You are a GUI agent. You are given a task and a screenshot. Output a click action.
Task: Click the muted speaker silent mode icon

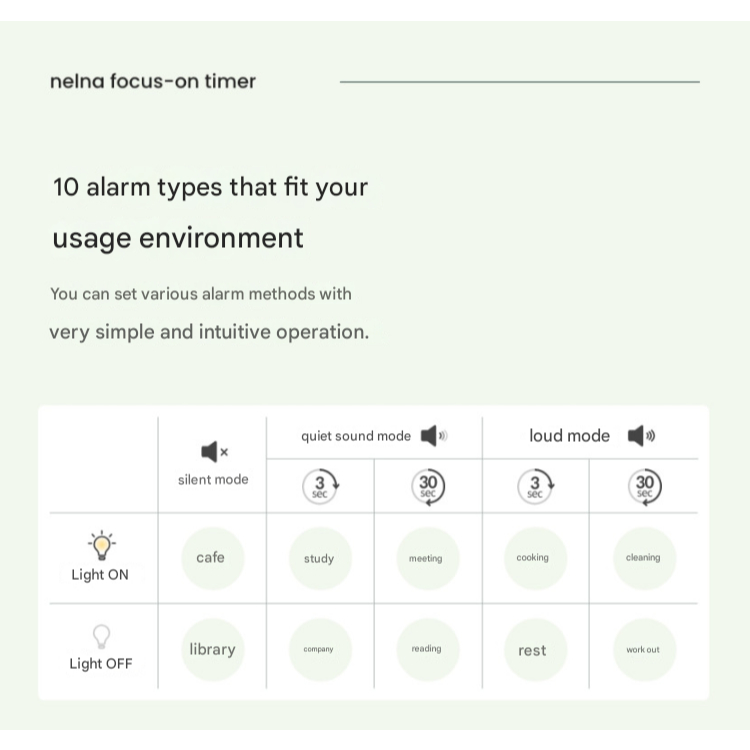pyautogui.click(x=214, y=452)
